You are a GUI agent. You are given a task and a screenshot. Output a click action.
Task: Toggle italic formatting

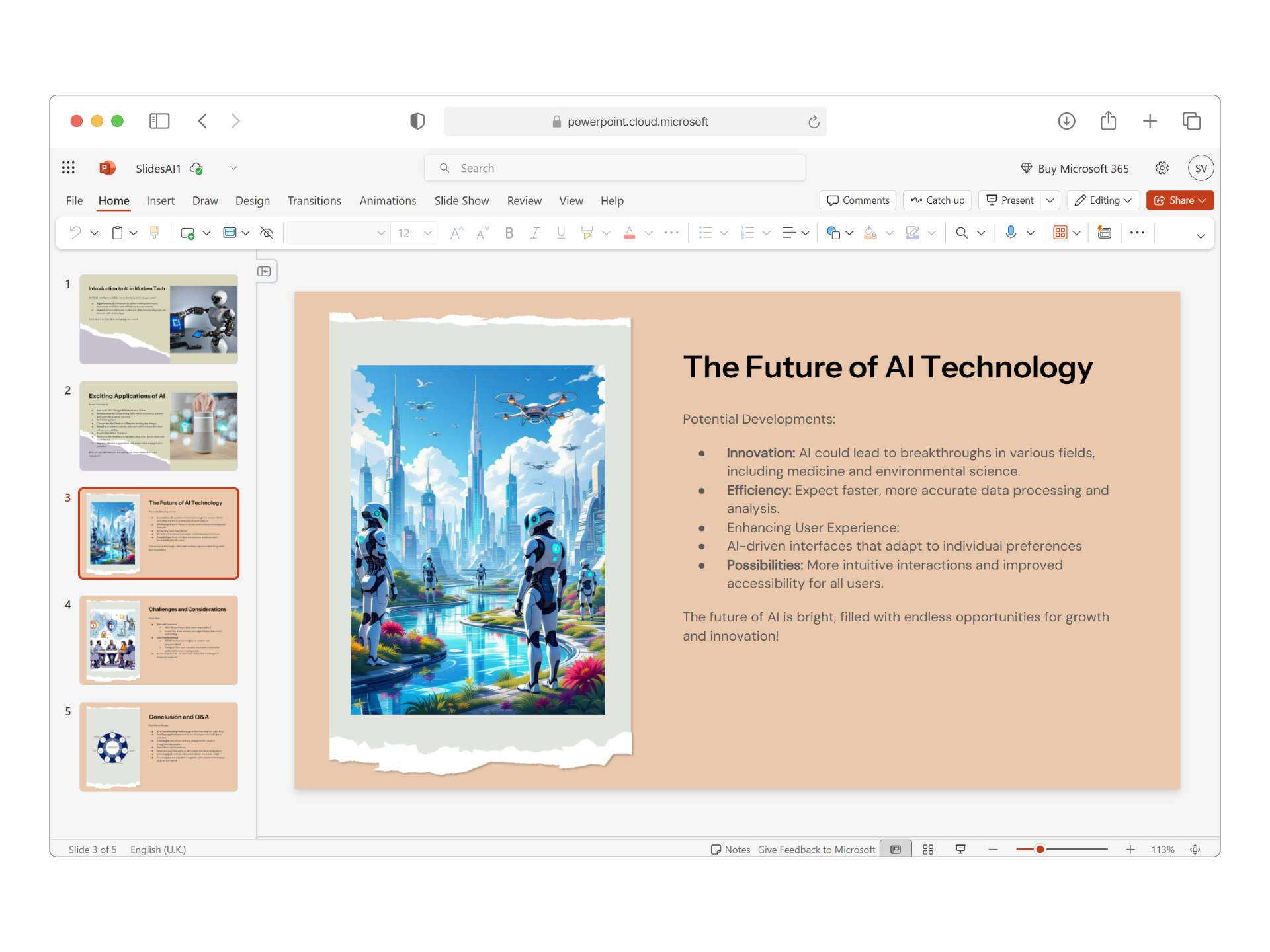click(534, 233)
